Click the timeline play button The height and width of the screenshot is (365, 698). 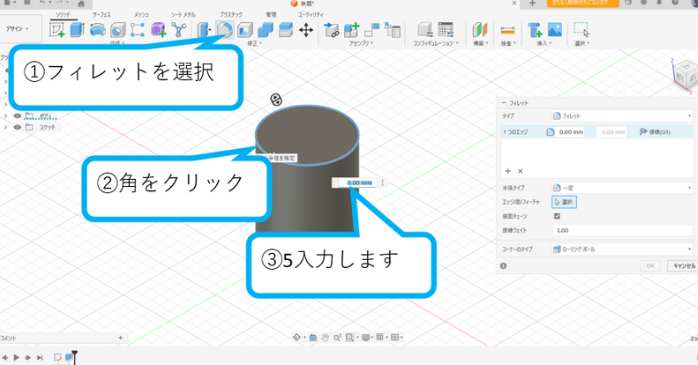[16, 357]
